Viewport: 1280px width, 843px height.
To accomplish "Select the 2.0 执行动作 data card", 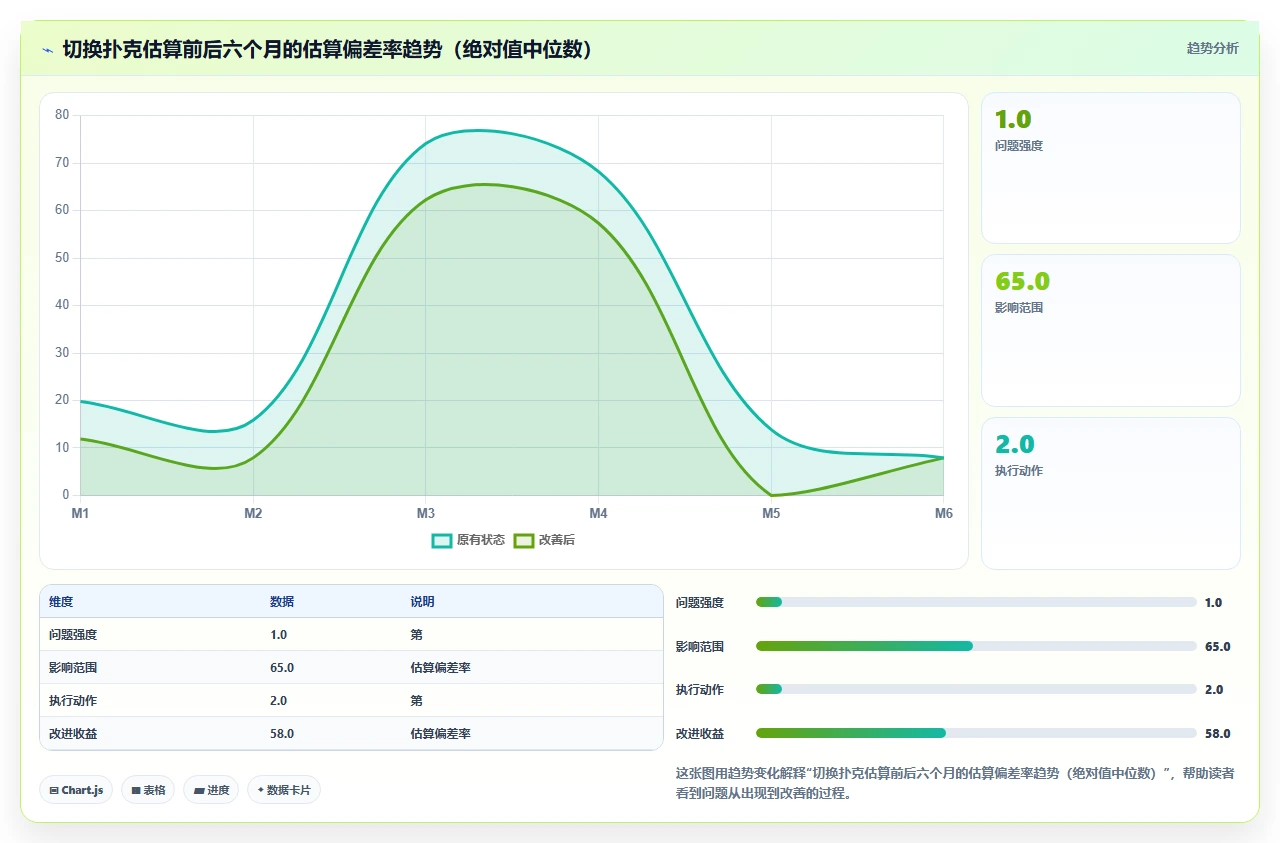I will click(x=1111, y=493).
